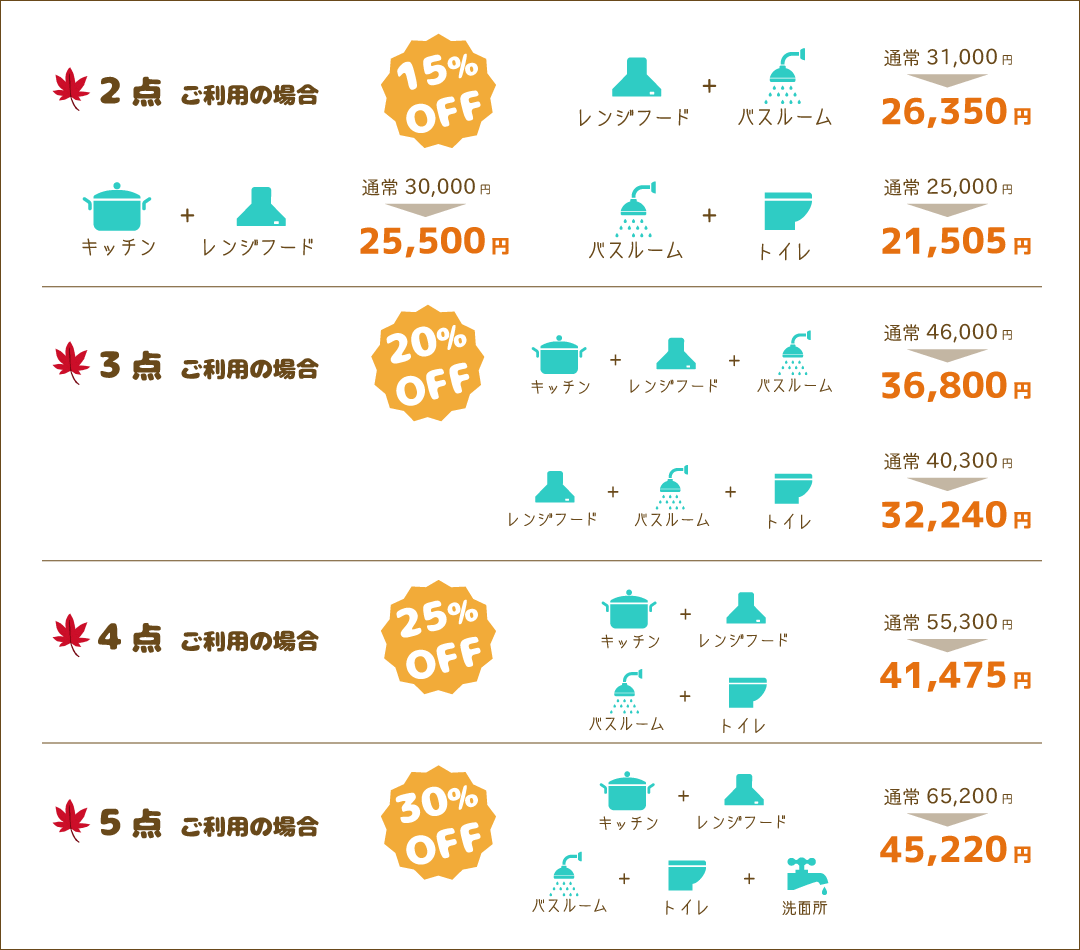1080x950 pixels.
Task: Click the maple leaf beside 5点
Action: (x=71, y=821)
